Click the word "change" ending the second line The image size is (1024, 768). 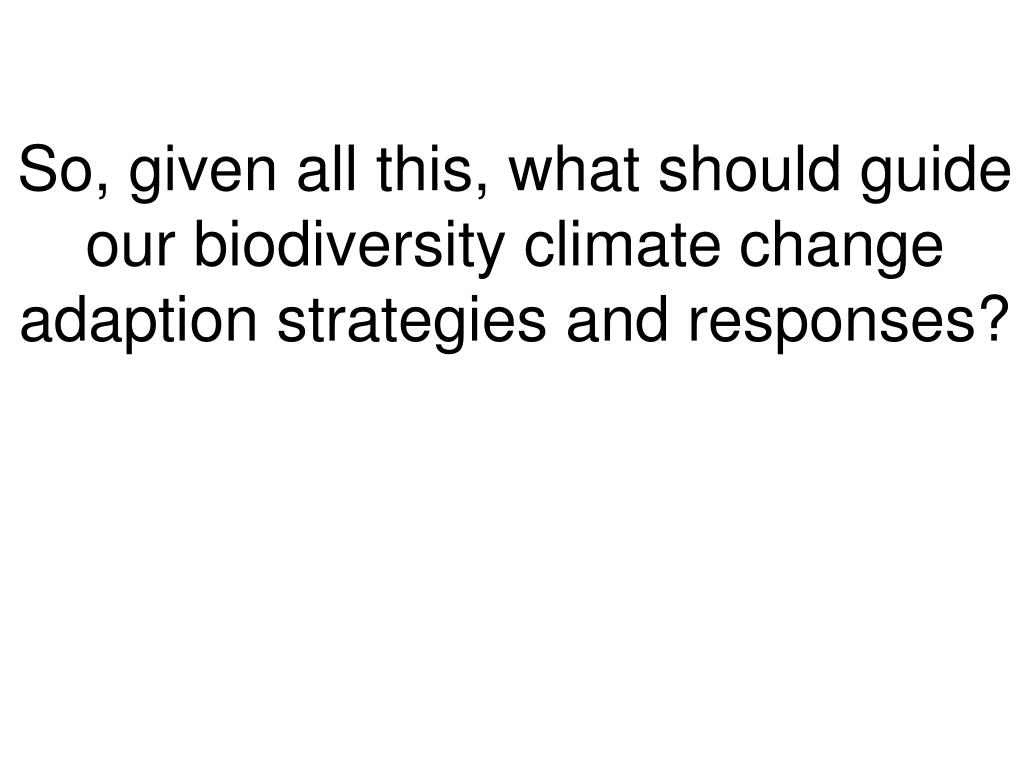pyautogui.click(x=841, y=248)
